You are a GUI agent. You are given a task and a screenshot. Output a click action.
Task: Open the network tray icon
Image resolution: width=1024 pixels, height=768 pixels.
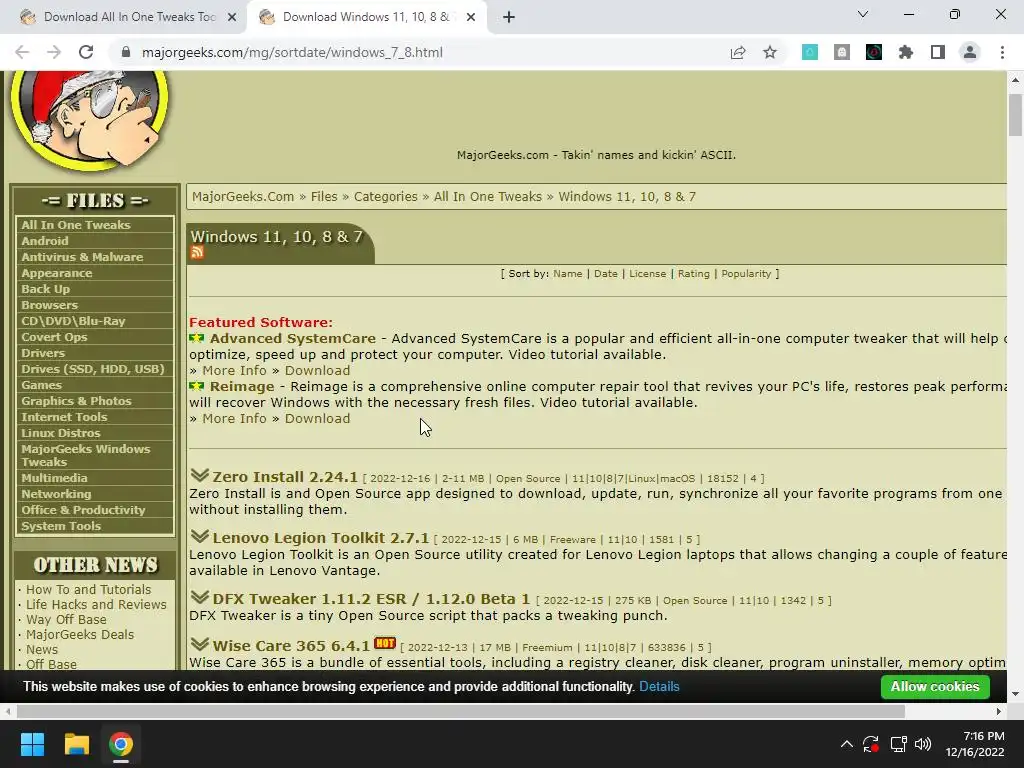pyautogui.click(x=899, y=744)
